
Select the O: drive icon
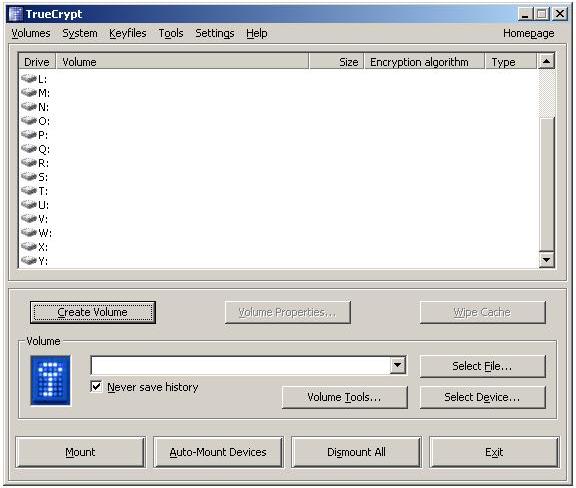(x=29, y=121)
